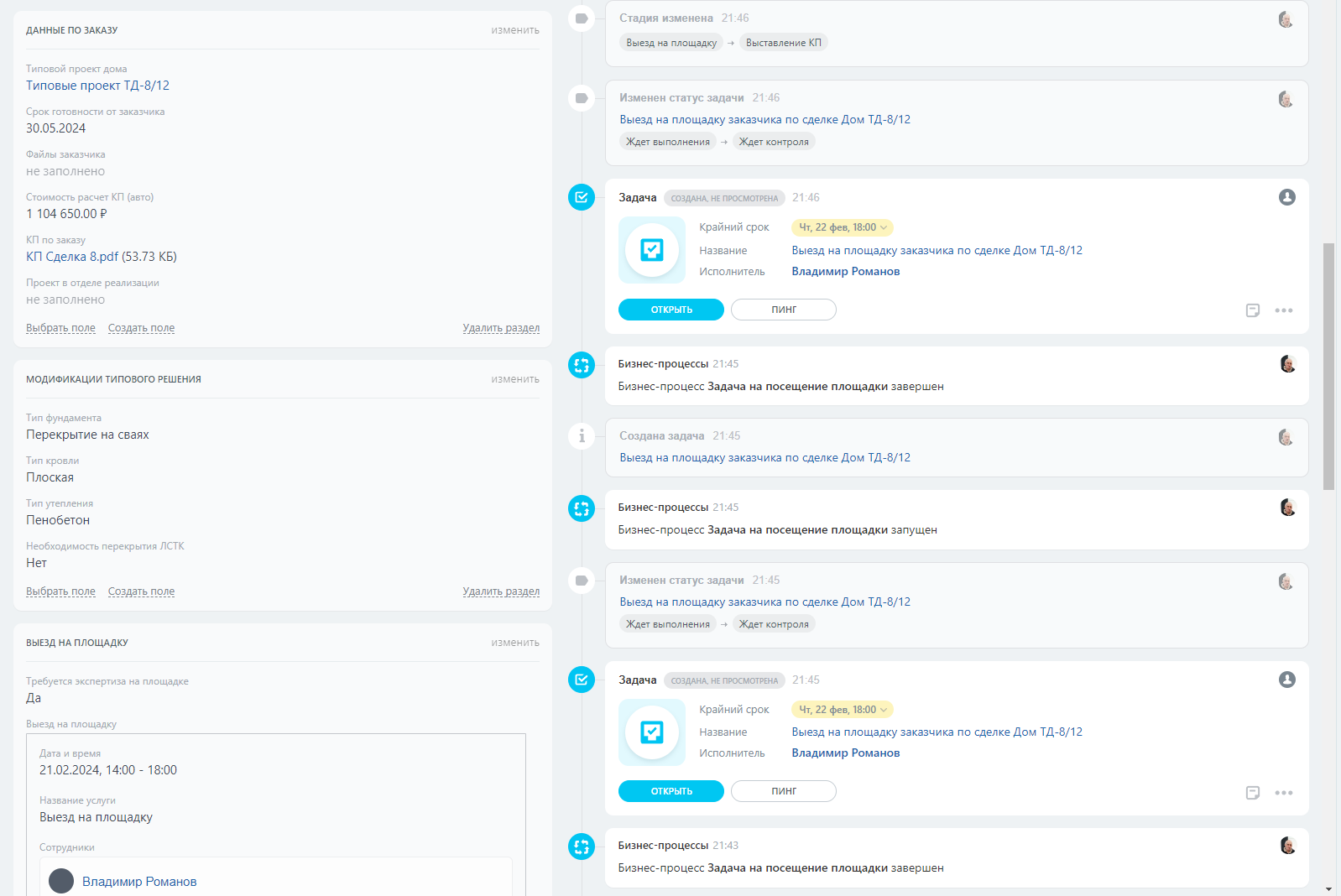The image size is (1341, 896).
Task: Click the info icon of 'Создана задача' entry
Action: click(582, 436)
